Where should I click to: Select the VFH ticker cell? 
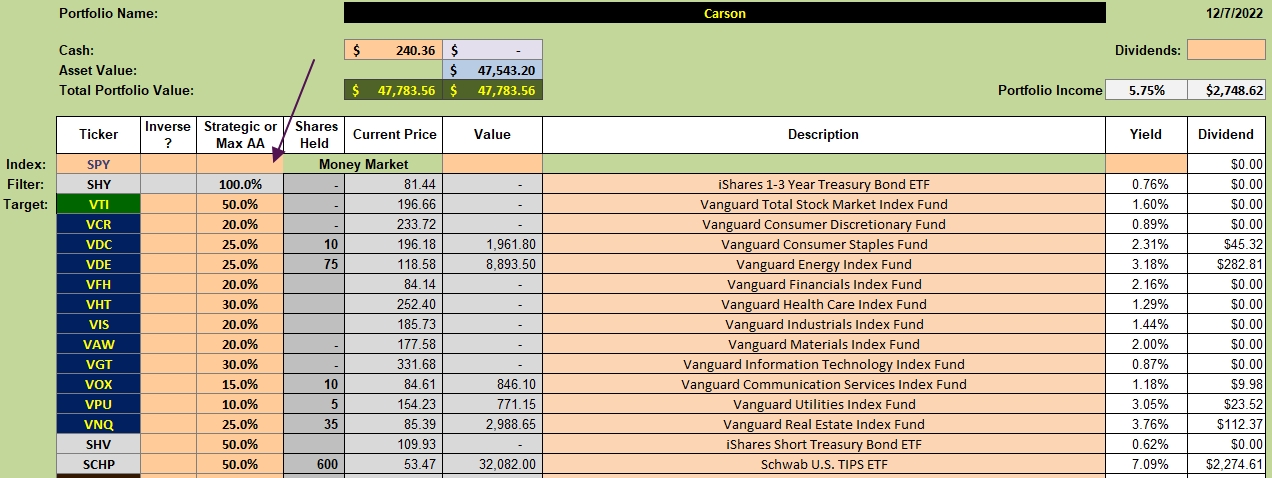point(98,284)
